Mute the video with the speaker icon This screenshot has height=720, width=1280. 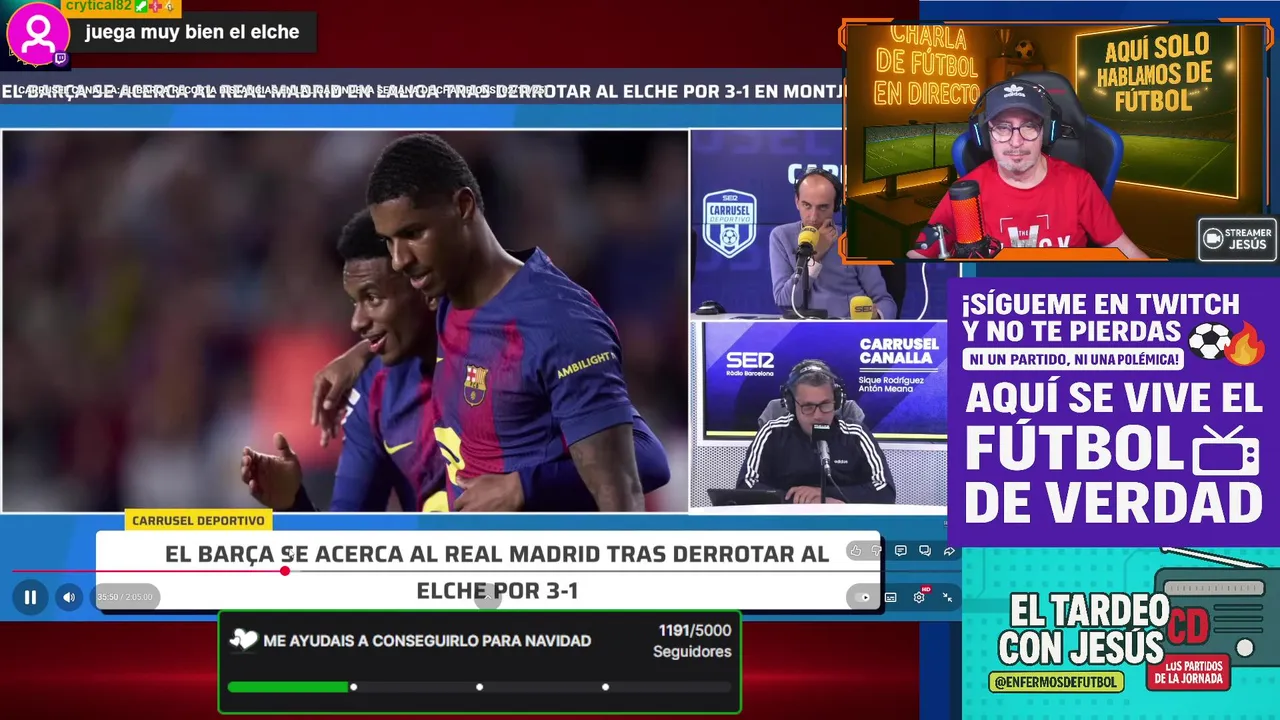pos(68,597)
